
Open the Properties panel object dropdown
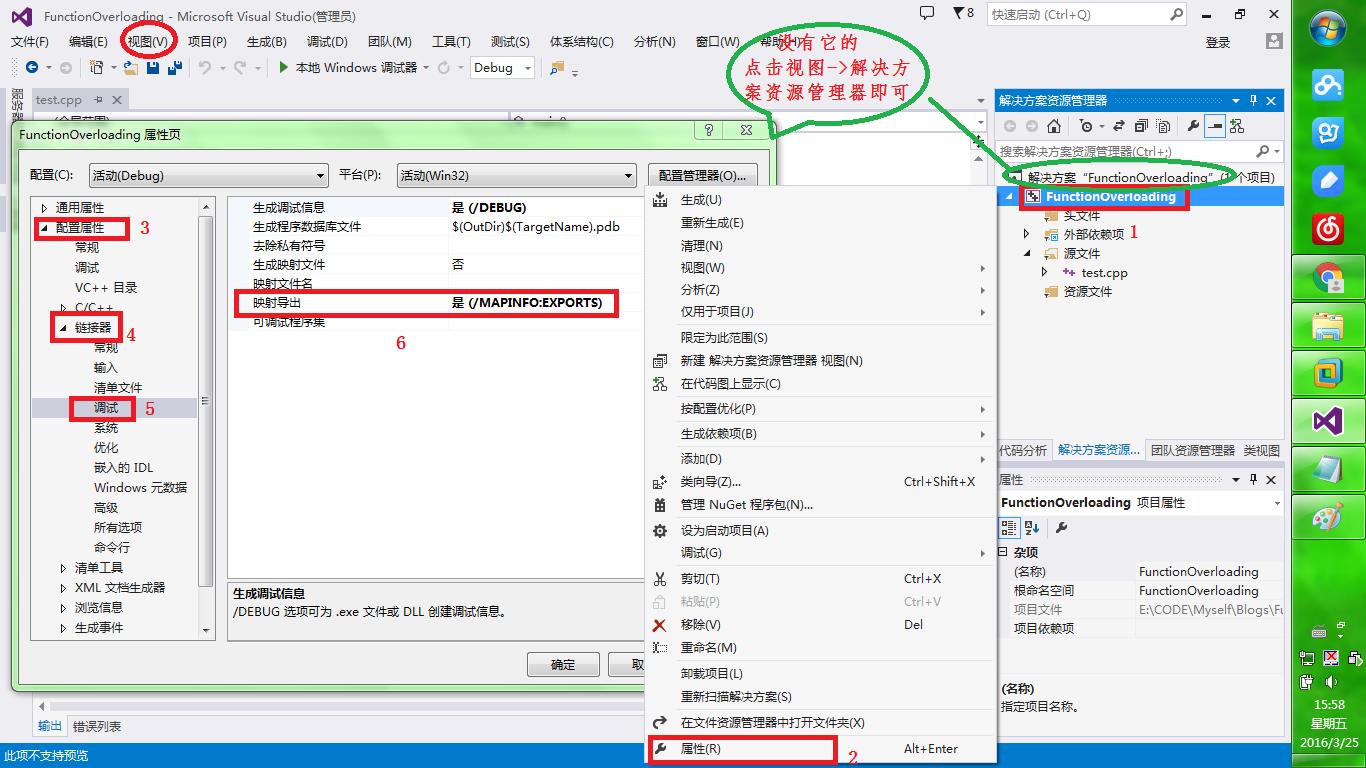pos(1277,503)
